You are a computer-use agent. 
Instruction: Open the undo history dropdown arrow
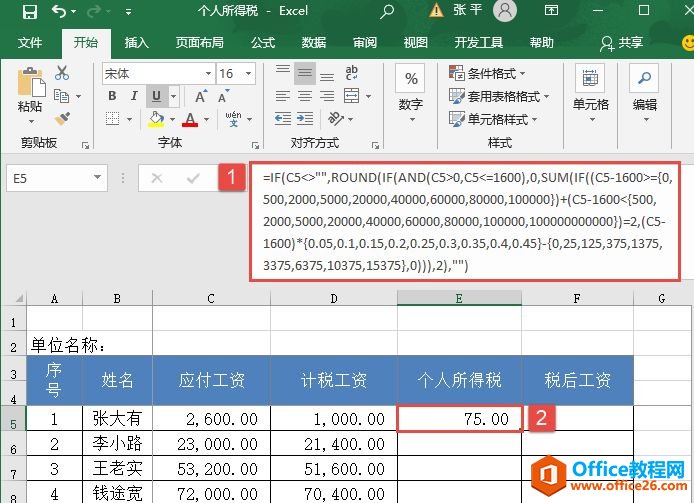73,12
